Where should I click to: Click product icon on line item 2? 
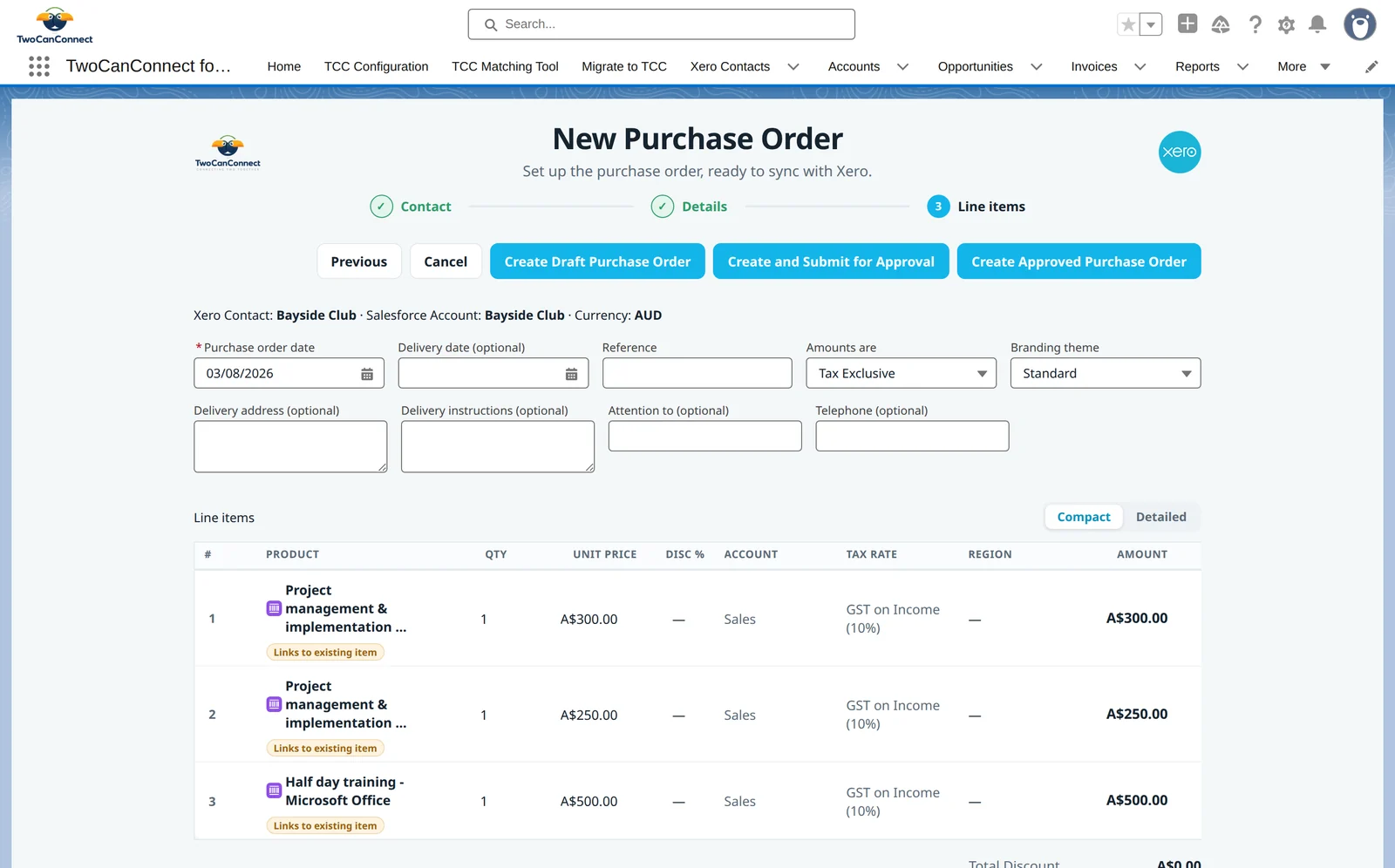pyautogui.click(x=274, y=704)
